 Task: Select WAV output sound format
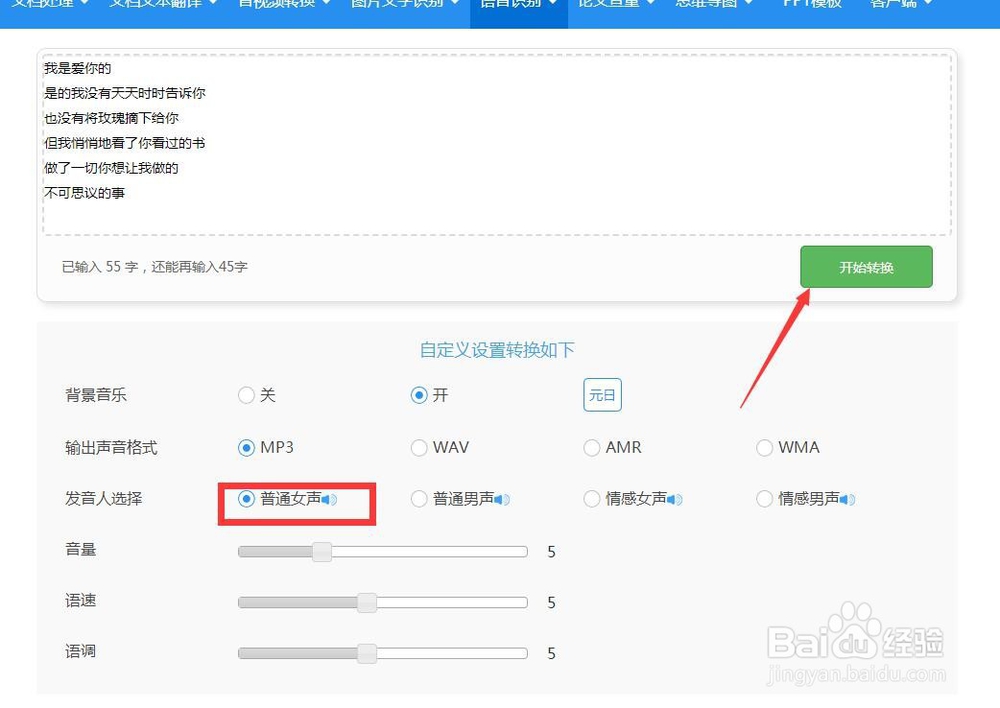coord(419,447)
